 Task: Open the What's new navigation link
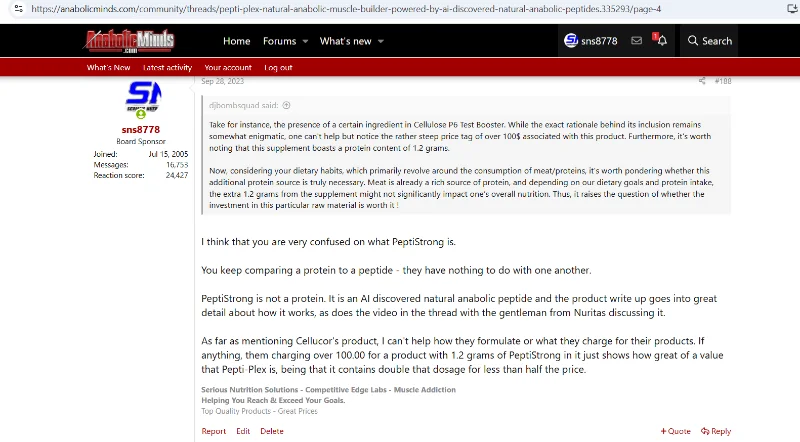[345, 41]
